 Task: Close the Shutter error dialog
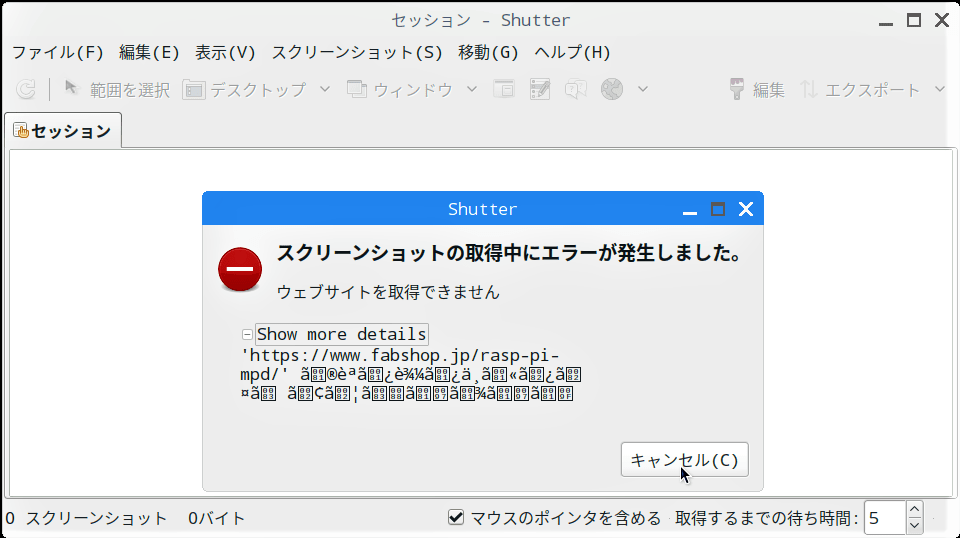pos(746,209)
